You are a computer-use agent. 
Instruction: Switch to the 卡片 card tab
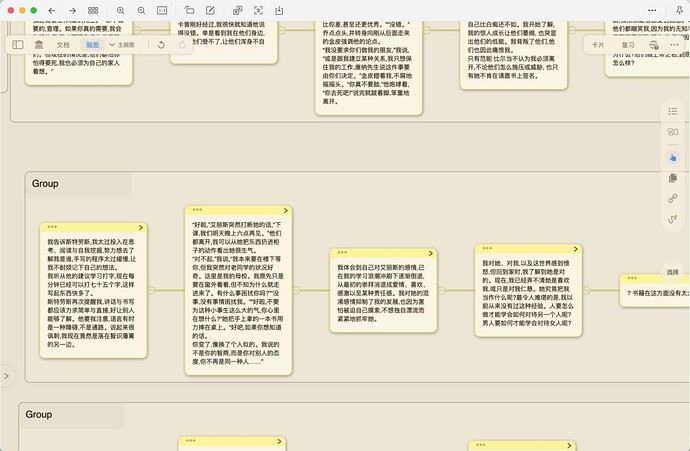click(x=598, y=45)
